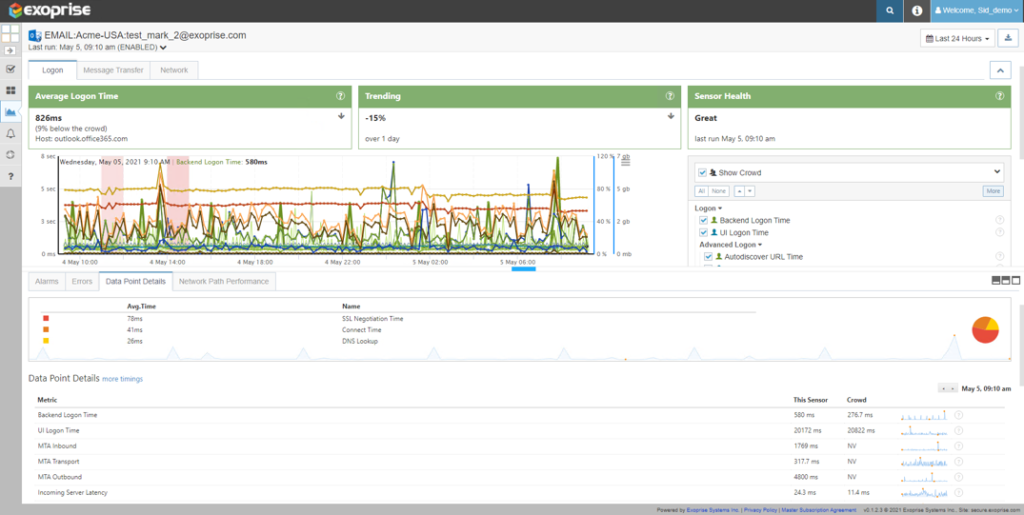Open the Errors tab

[82, 281]
